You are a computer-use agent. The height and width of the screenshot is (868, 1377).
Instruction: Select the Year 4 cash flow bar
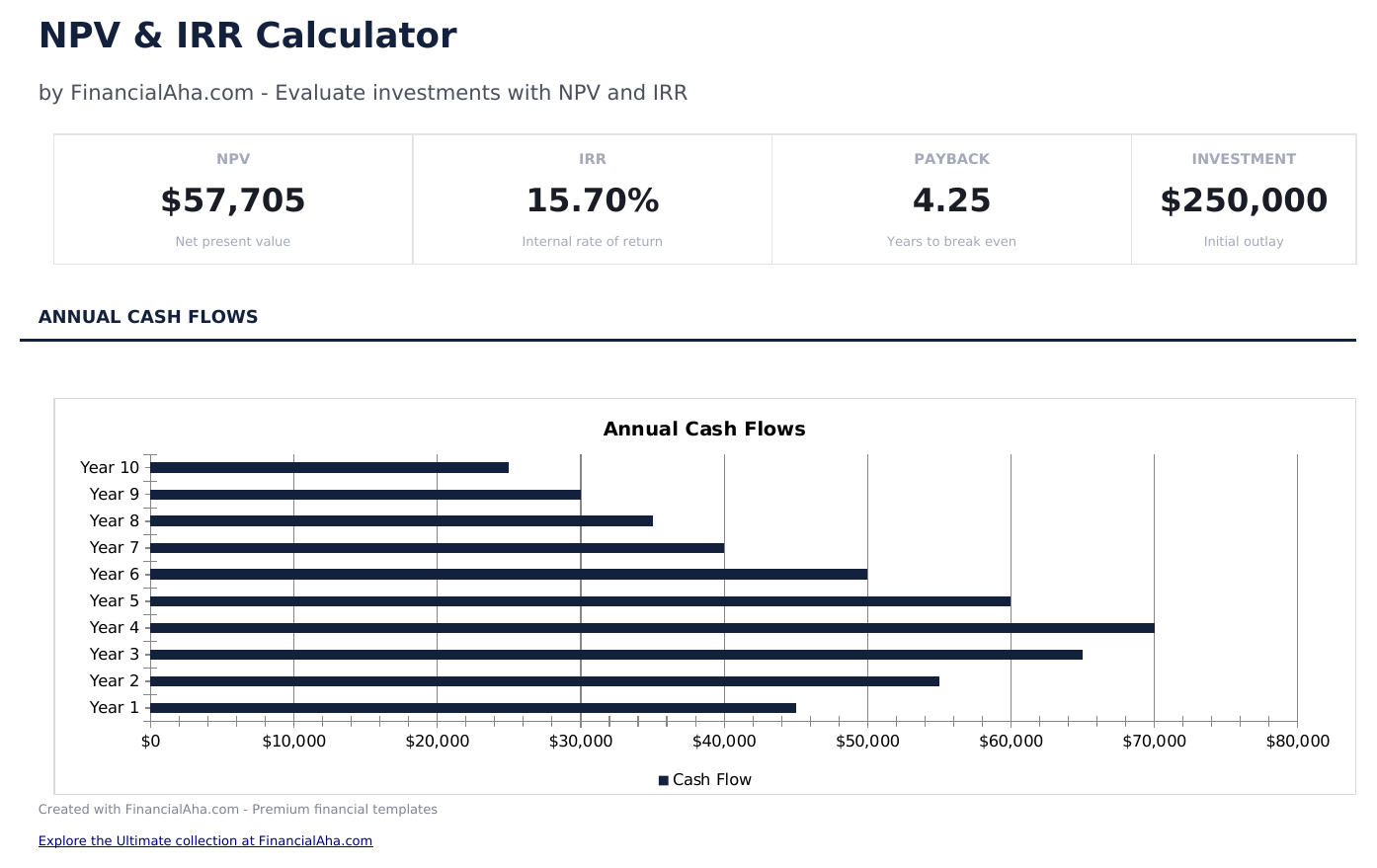[652, 628]
